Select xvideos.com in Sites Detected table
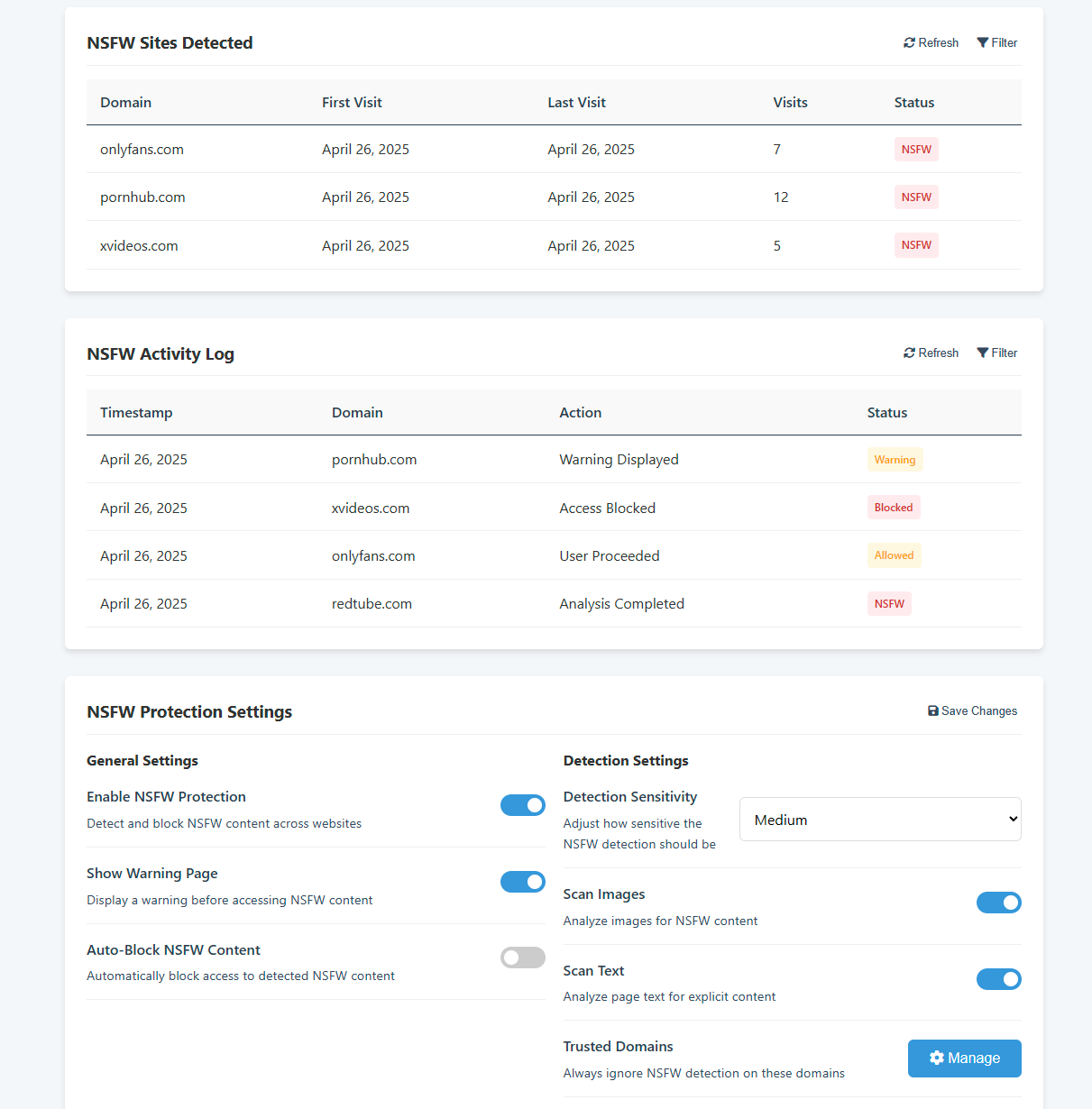The image size is (1092, 1109). tap(139, 246)
